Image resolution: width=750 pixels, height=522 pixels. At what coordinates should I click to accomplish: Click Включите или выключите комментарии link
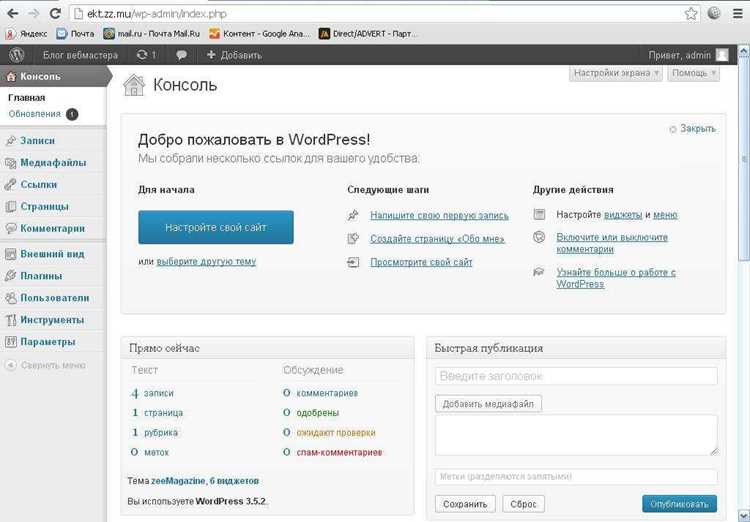coord(612,243)
